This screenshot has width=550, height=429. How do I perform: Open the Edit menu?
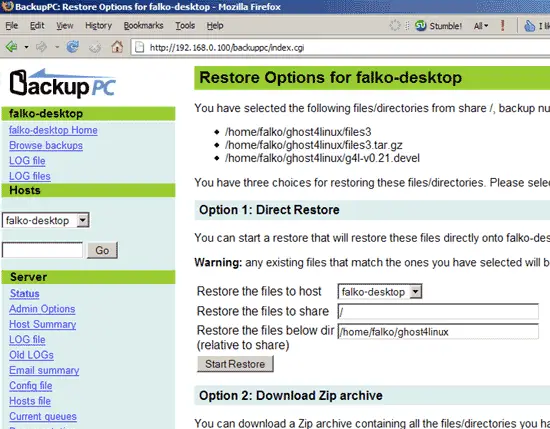pos(37,26)
